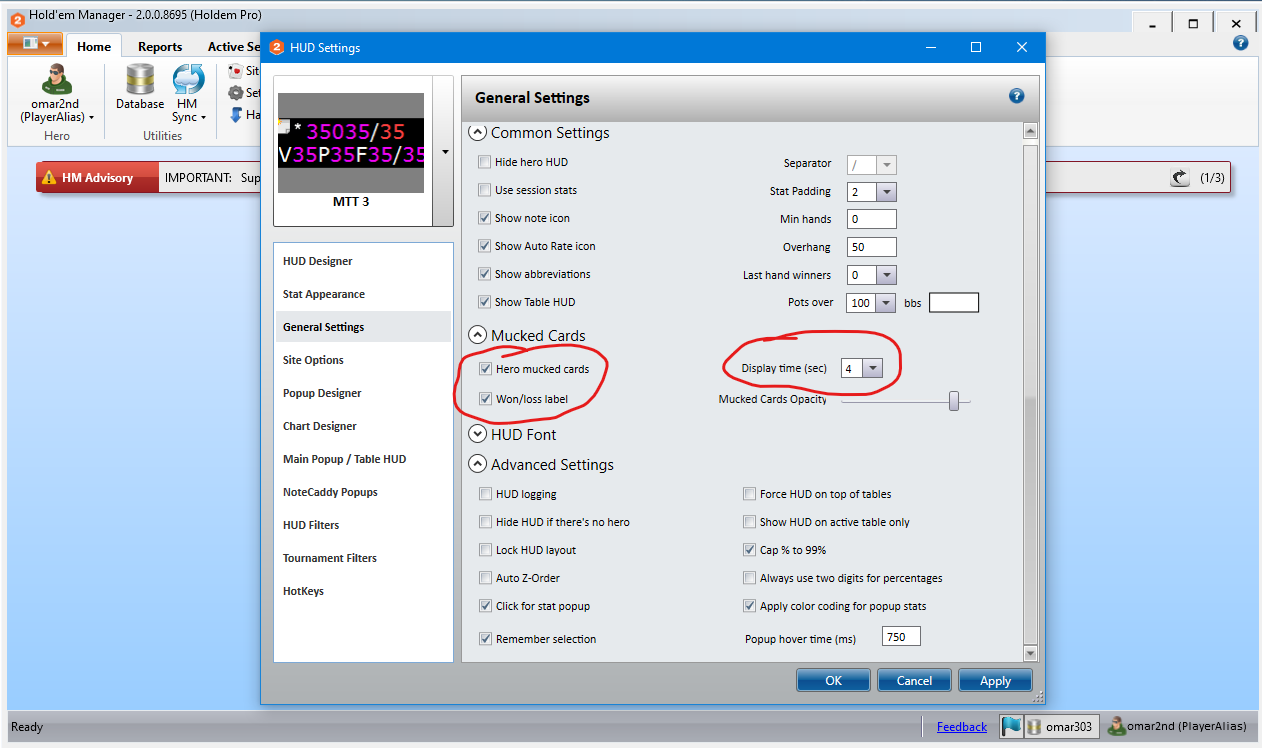This screenshot has width=1262, height=748.
Task: Open the Feedback link
Action: point(962,727)
